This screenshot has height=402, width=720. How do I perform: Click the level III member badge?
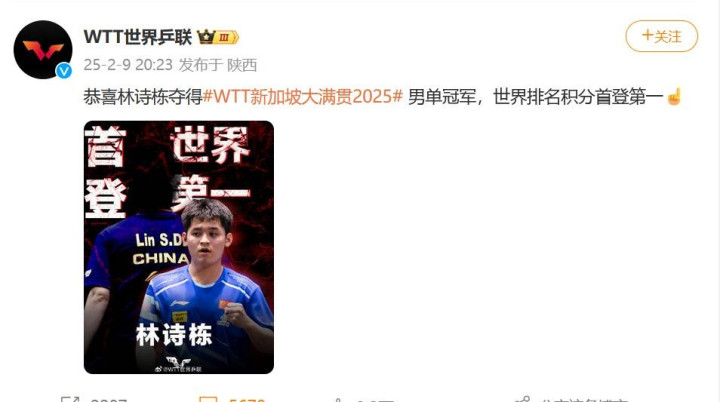(x=227, y=37)
